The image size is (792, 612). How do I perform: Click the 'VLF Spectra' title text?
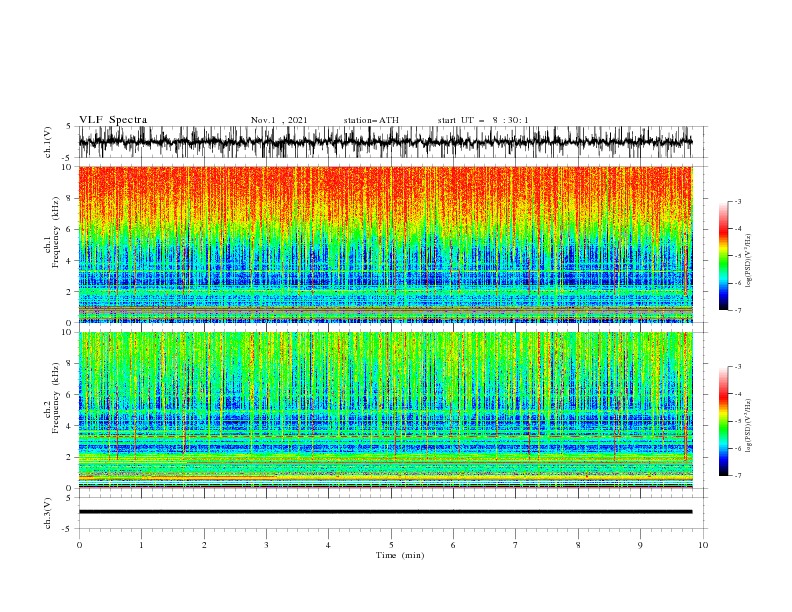(x=113, y=120)
